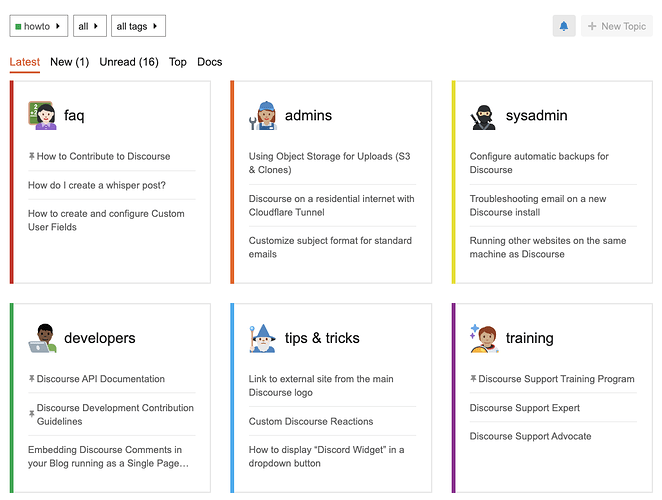Click pin icon beside How to Contribute
This screenshot has width=662, height=500.
tap(31, 156)
